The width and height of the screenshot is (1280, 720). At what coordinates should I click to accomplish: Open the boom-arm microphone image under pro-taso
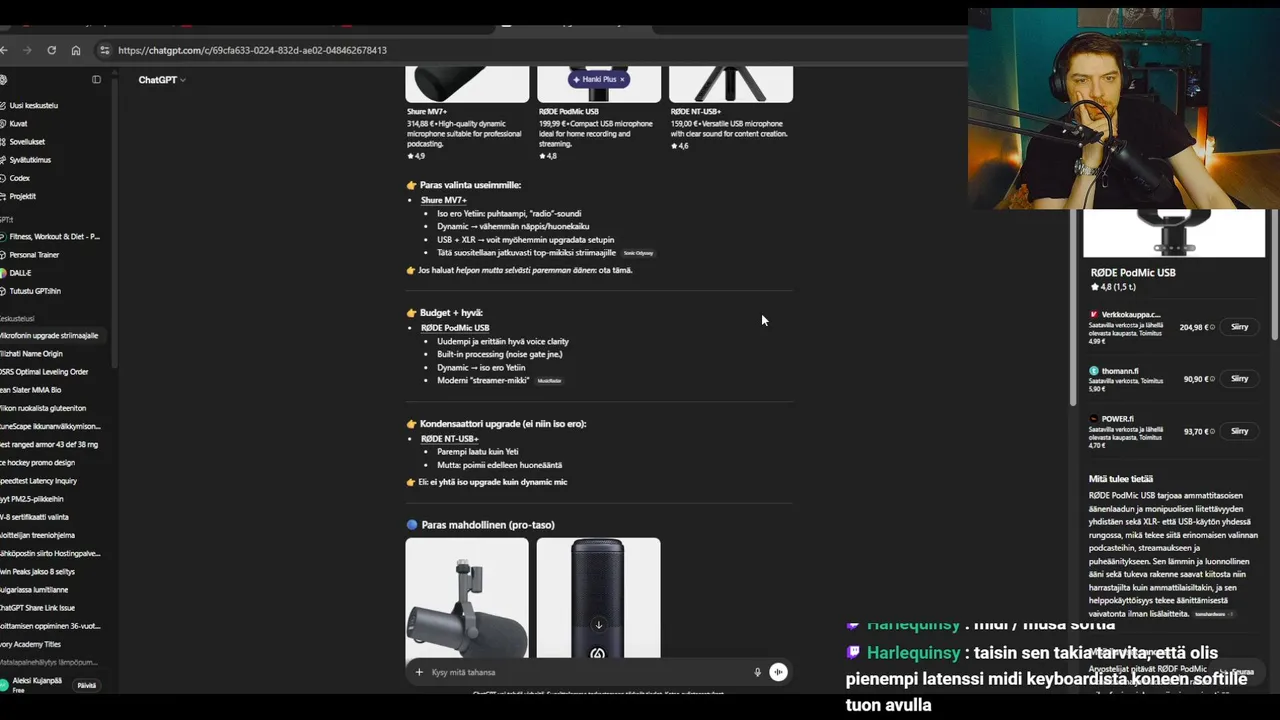pos(467,598)
